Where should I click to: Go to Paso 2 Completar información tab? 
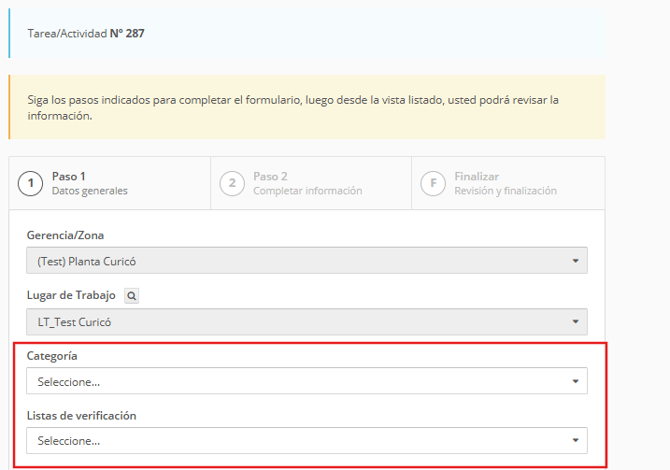pyautogui.click(x=307, y=183)
